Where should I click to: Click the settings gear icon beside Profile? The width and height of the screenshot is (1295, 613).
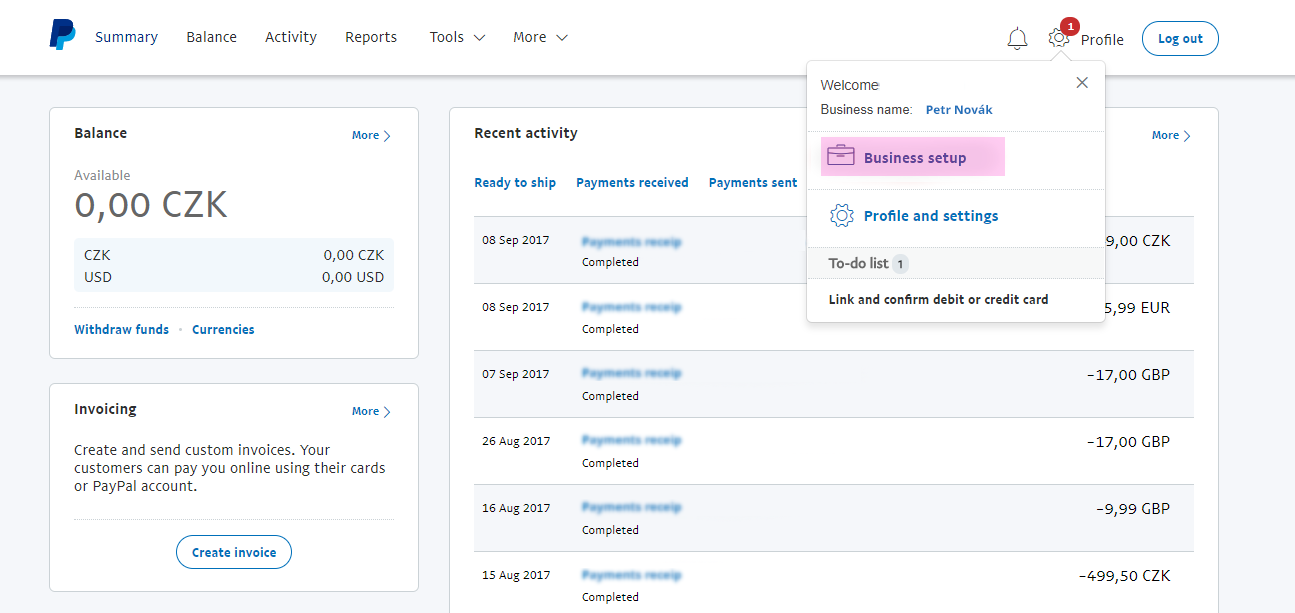pyautogui.click(x=1058, y=39)
